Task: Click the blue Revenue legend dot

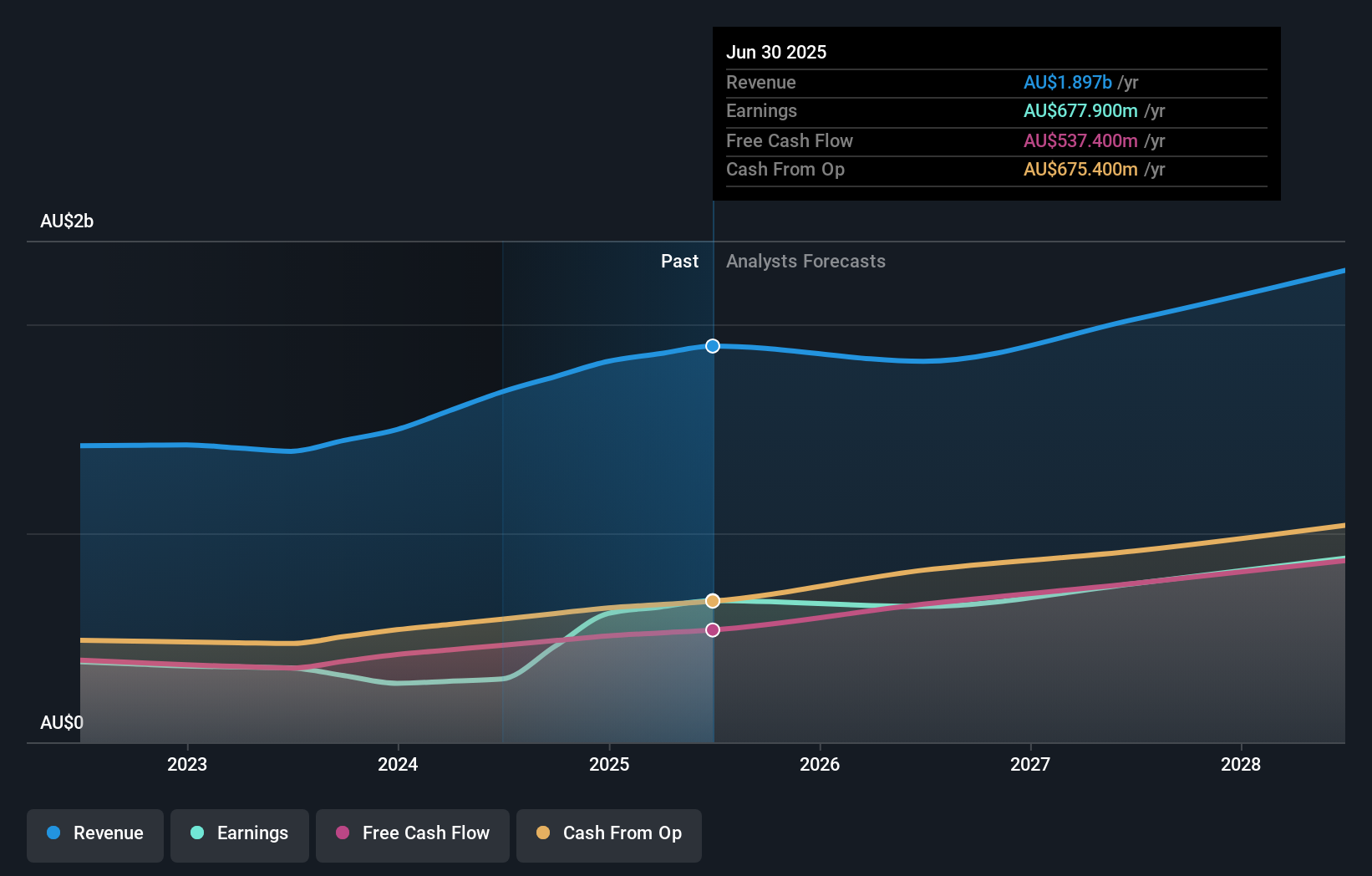Action: [x=54, y=834]
